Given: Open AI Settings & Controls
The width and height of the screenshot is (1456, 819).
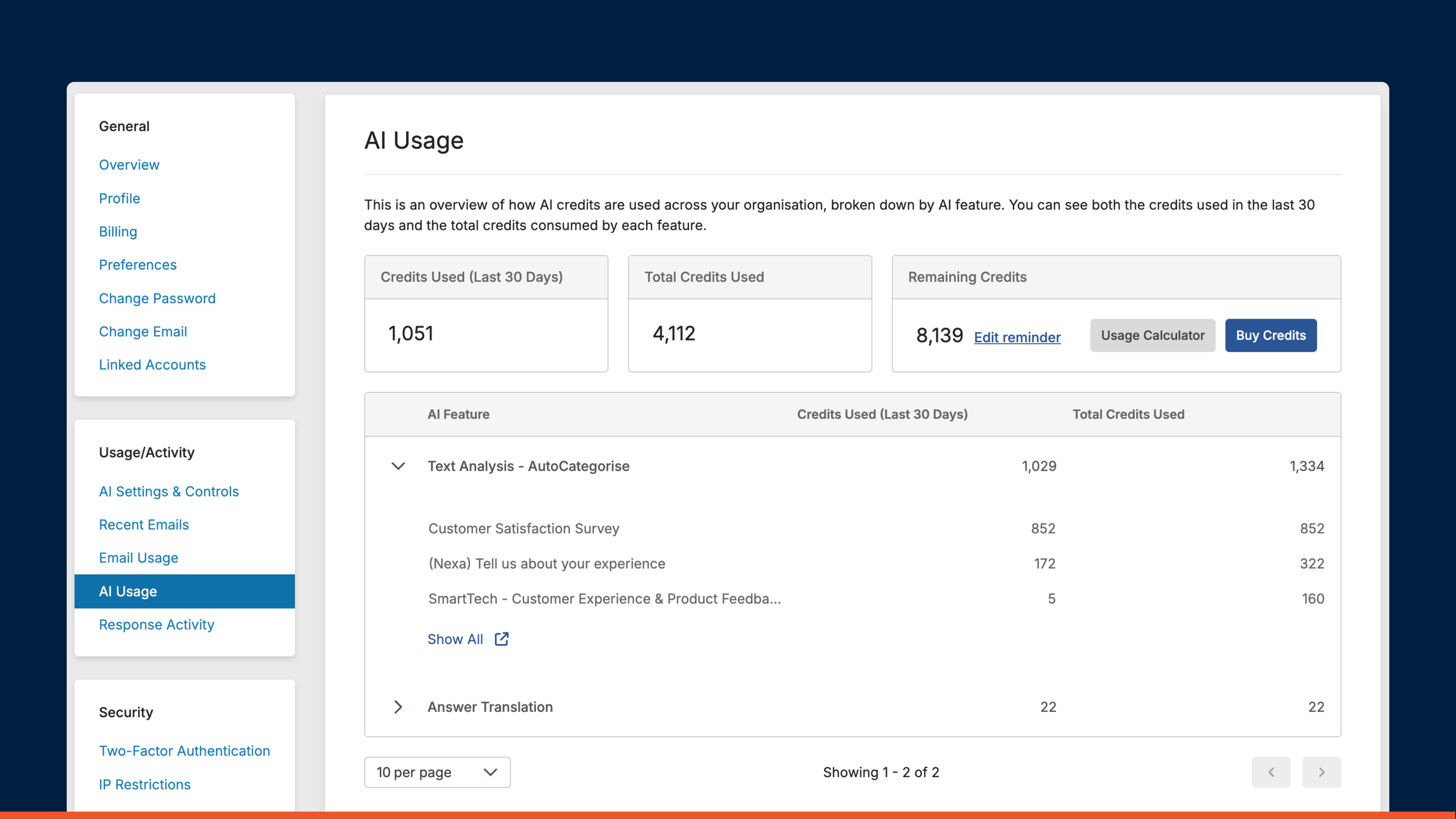Looking at the screenshot, I should click(x=168, y=491).
